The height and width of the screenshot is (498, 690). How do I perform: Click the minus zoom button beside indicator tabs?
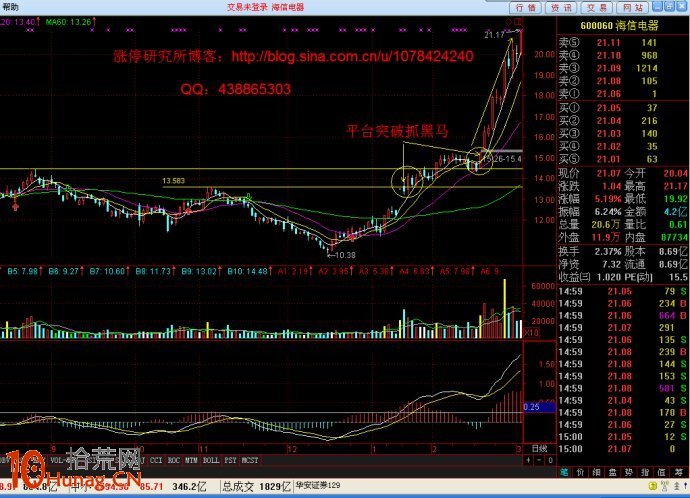point(540,460)
